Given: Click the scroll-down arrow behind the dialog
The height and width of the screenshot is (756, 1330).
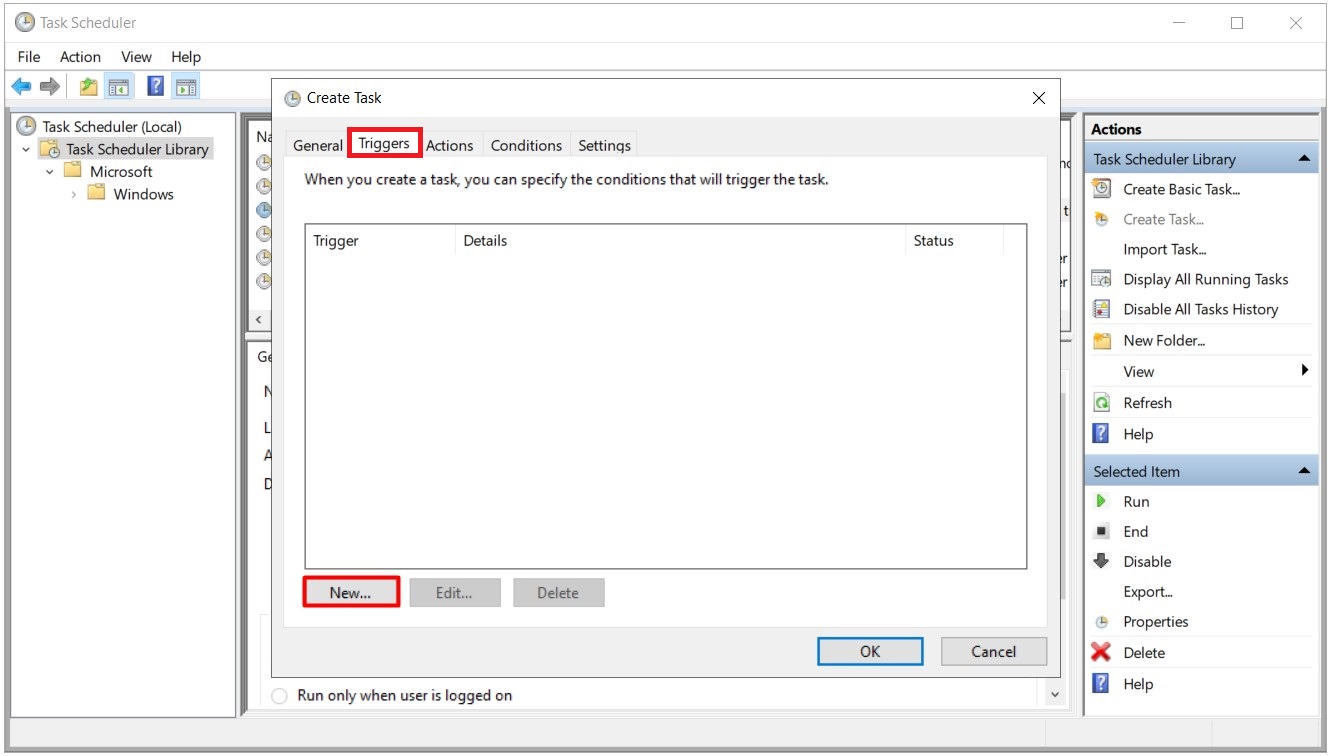Looking at the screenshot, I should pos(1054,694).
